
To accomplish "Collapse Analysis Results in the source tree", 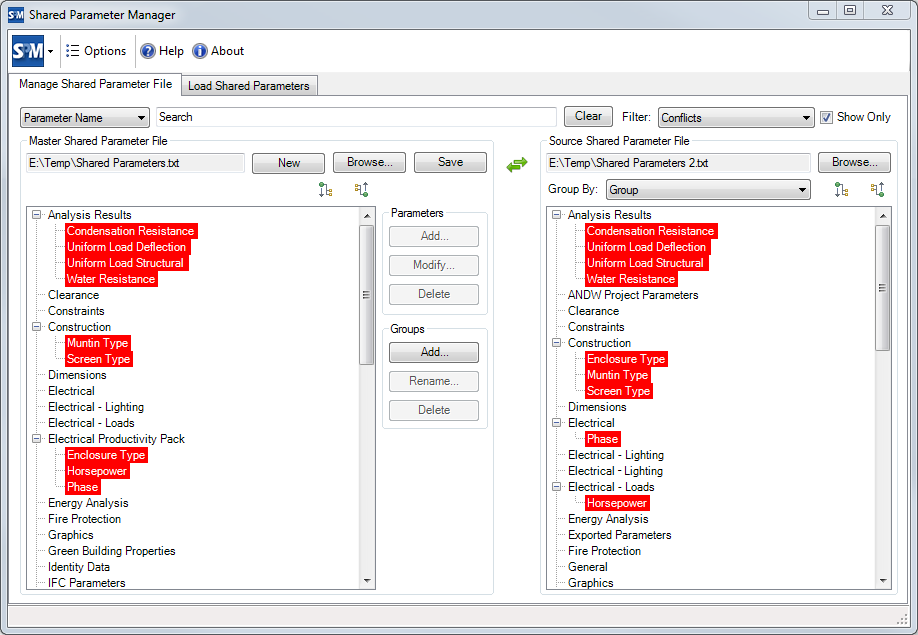I will [x=557, y=215].
